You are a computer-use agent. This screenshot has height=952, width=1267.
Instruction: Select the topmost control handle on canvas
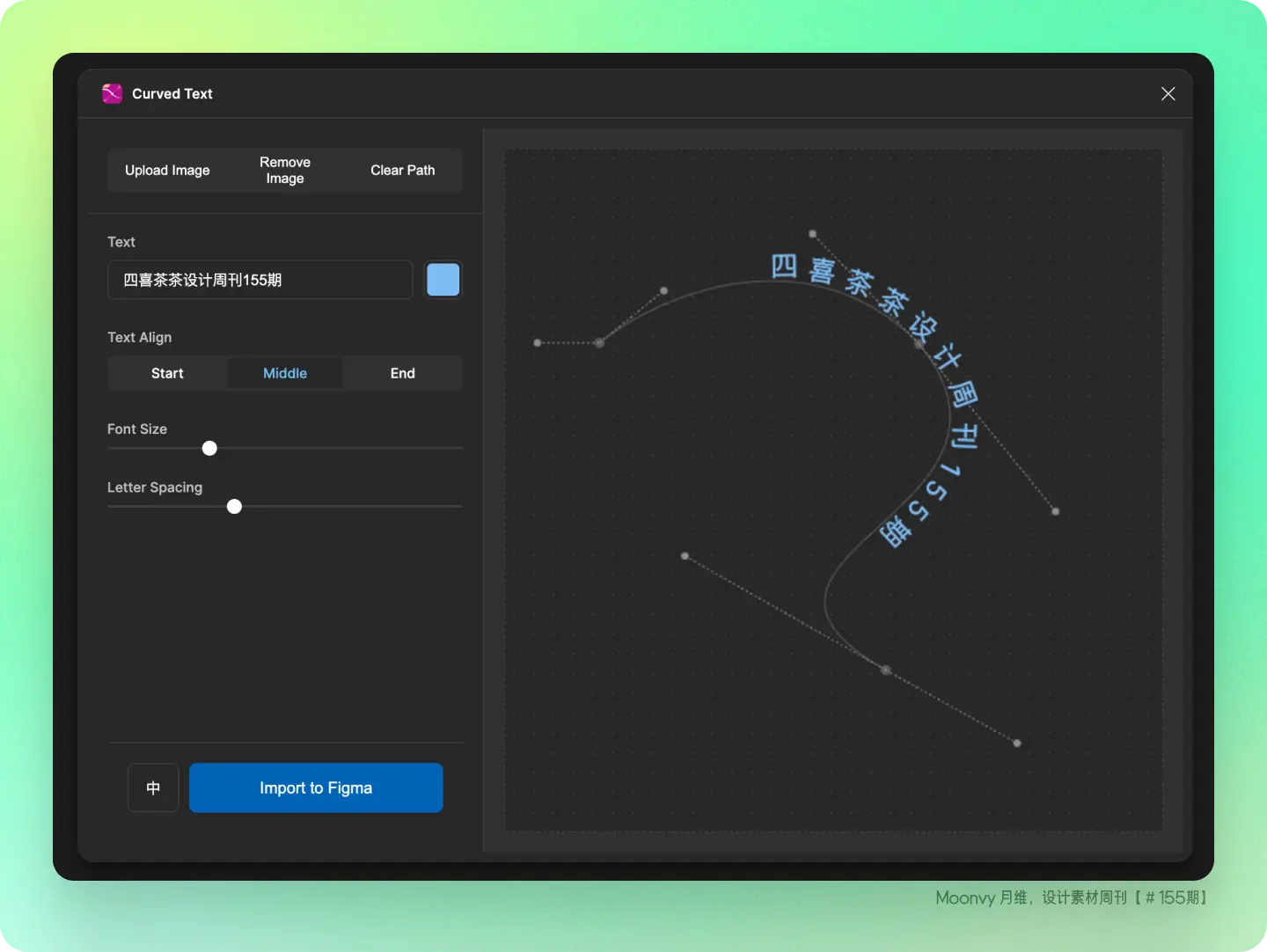(813, 234)
